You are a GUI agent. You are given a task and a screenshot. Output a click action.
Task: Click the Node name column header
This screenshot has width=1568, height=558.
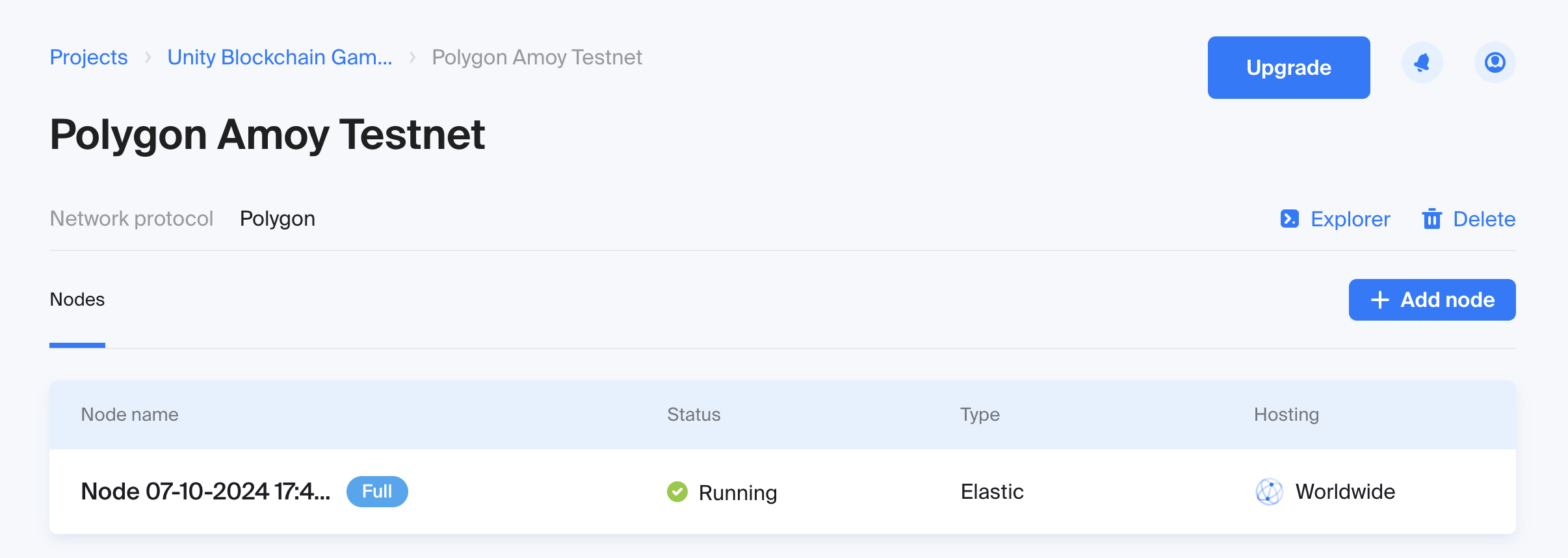129,414
